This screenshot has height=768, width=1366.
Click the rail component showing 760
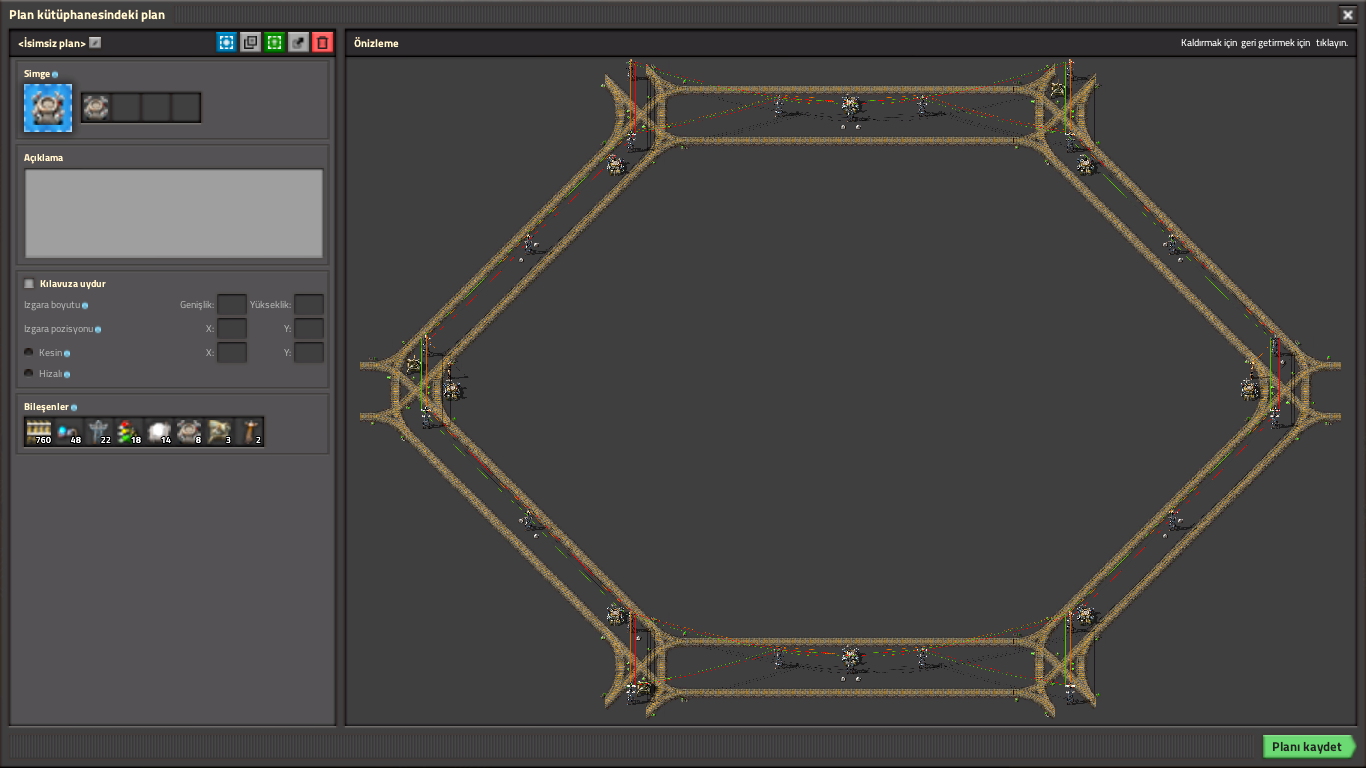click(x=39, y=431)
